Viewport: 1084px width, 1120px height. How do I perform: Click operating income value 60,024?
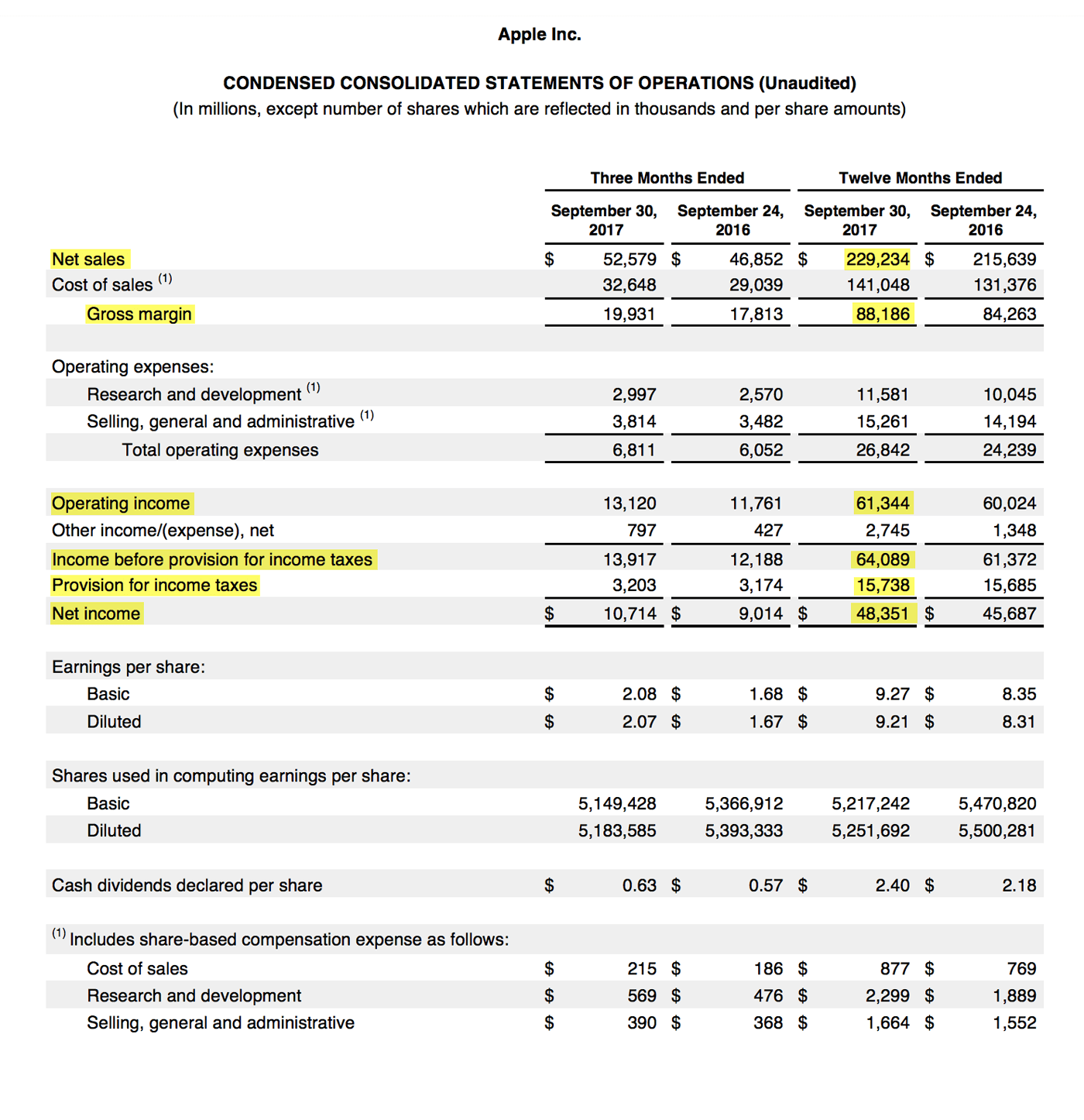coord(1010,503)
